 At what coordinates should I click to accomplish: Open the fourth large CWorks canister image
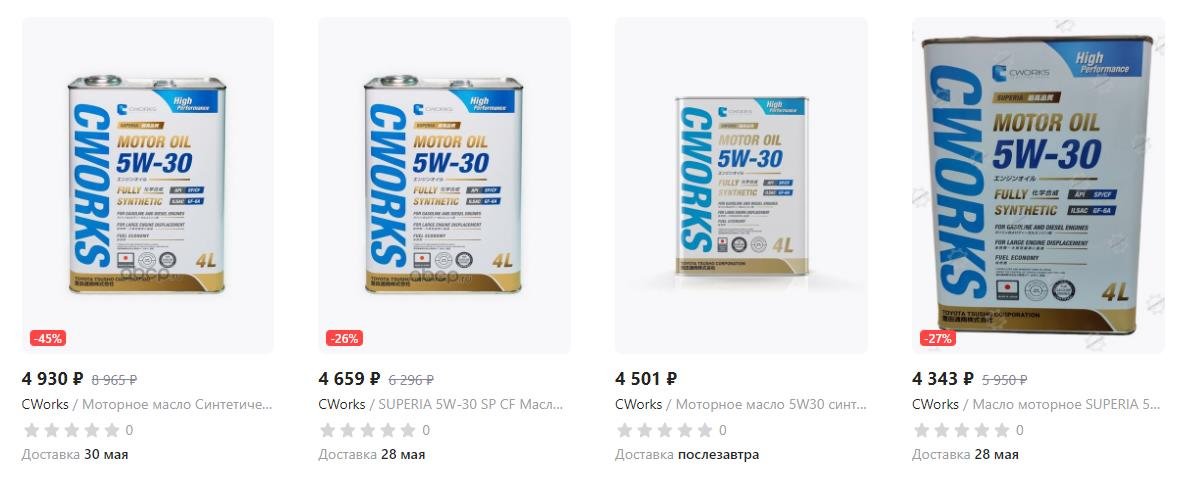click(x=1038, y=185)
